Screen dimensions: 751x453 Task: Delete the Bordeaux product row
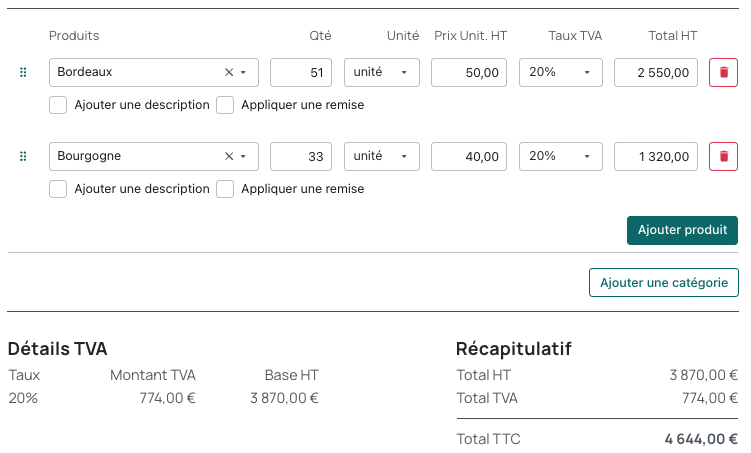(x=723, y=73)
